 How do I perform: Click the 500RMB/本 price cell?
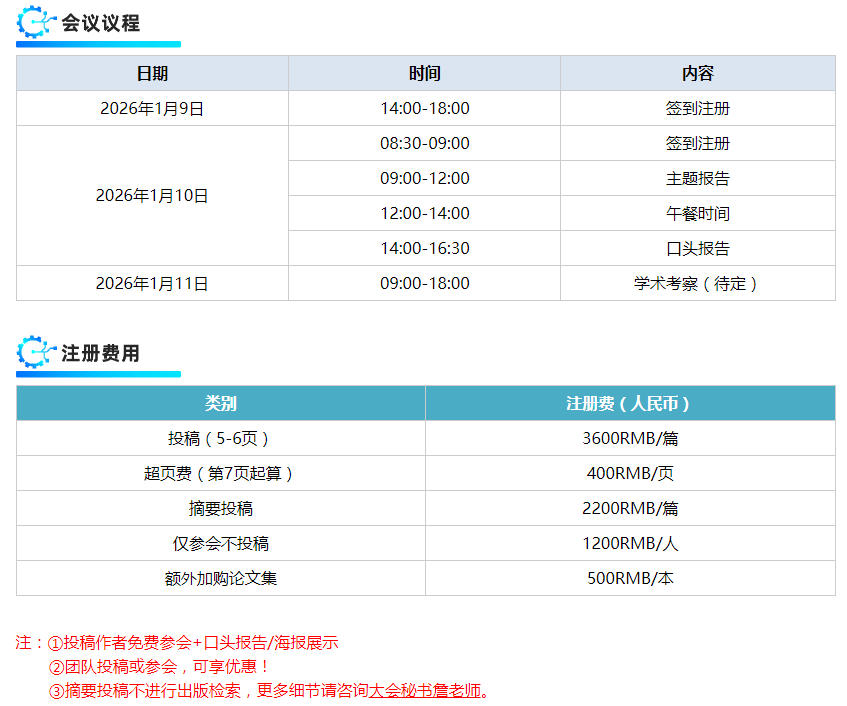(630, 578)
